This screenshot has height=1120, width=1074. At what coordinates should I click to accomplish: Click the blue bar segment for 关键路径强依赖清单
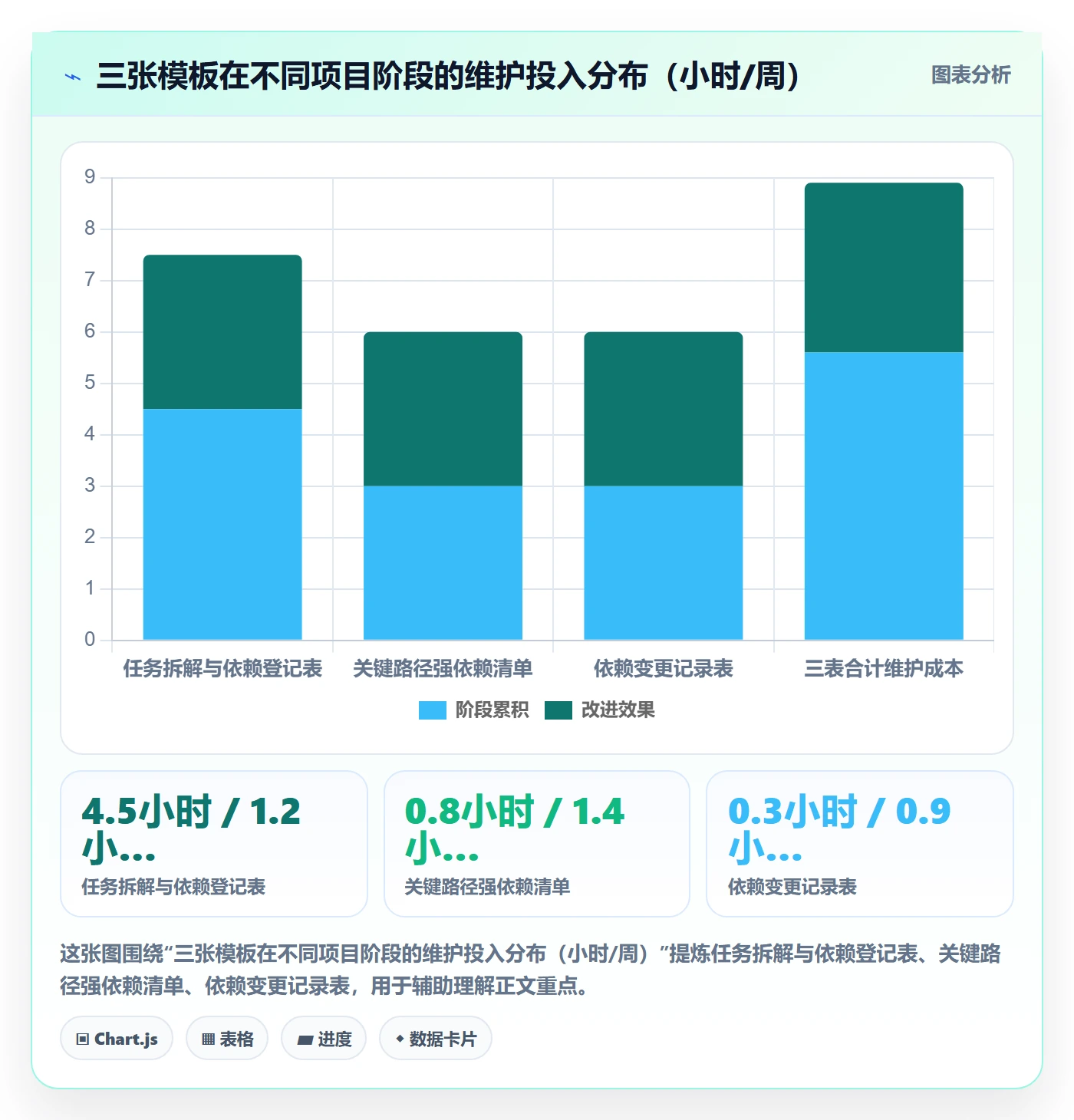(x=443, y=562)
